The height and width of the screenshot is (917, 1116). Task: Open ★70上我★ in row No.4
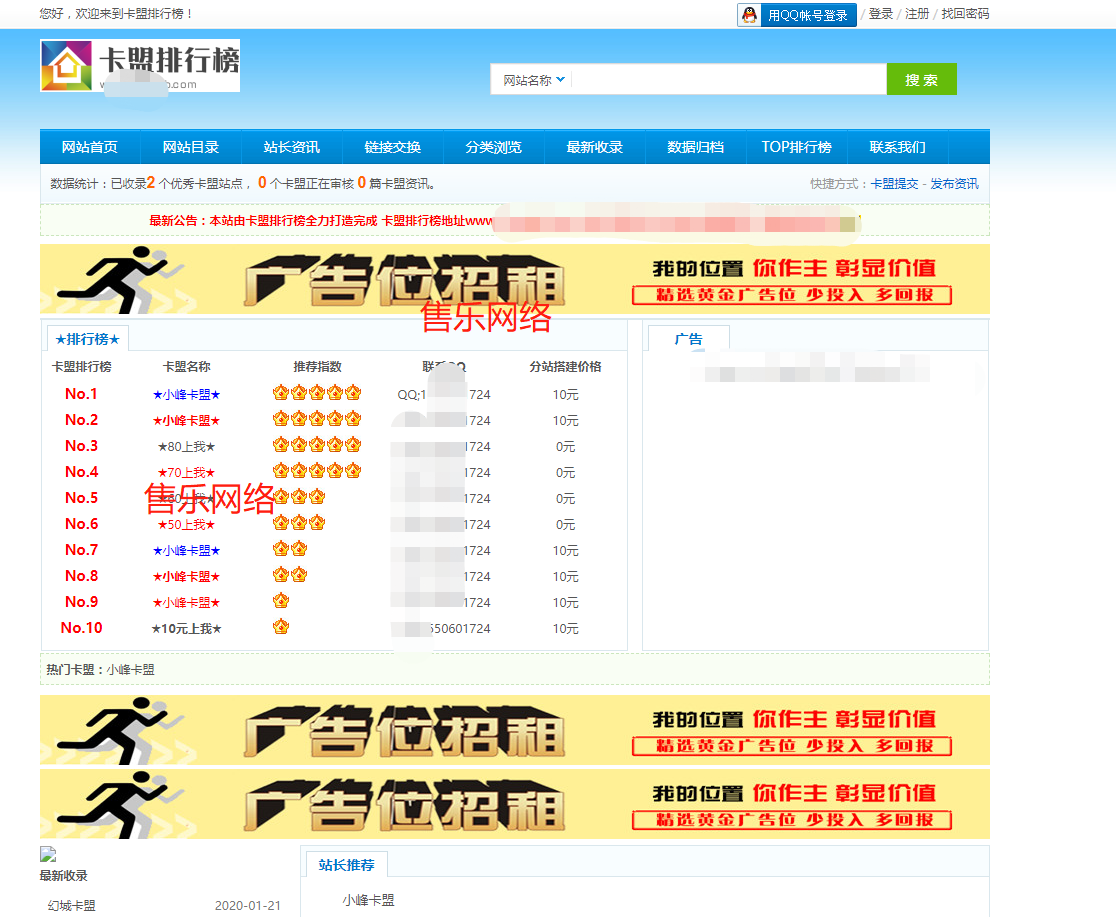[186, 473]
